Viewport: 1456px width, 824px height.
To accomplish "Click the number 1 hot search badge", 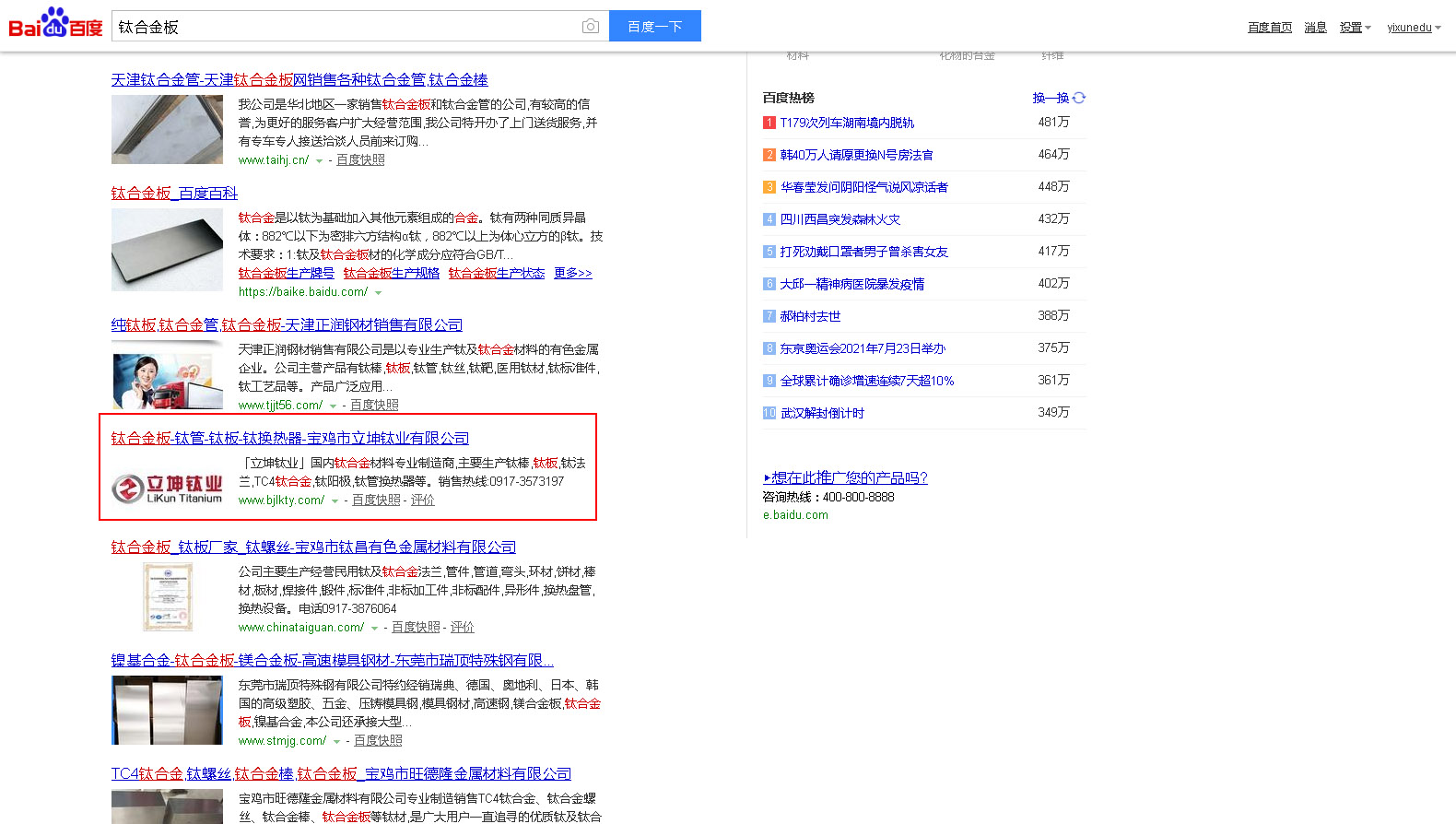I will (769, 123).
